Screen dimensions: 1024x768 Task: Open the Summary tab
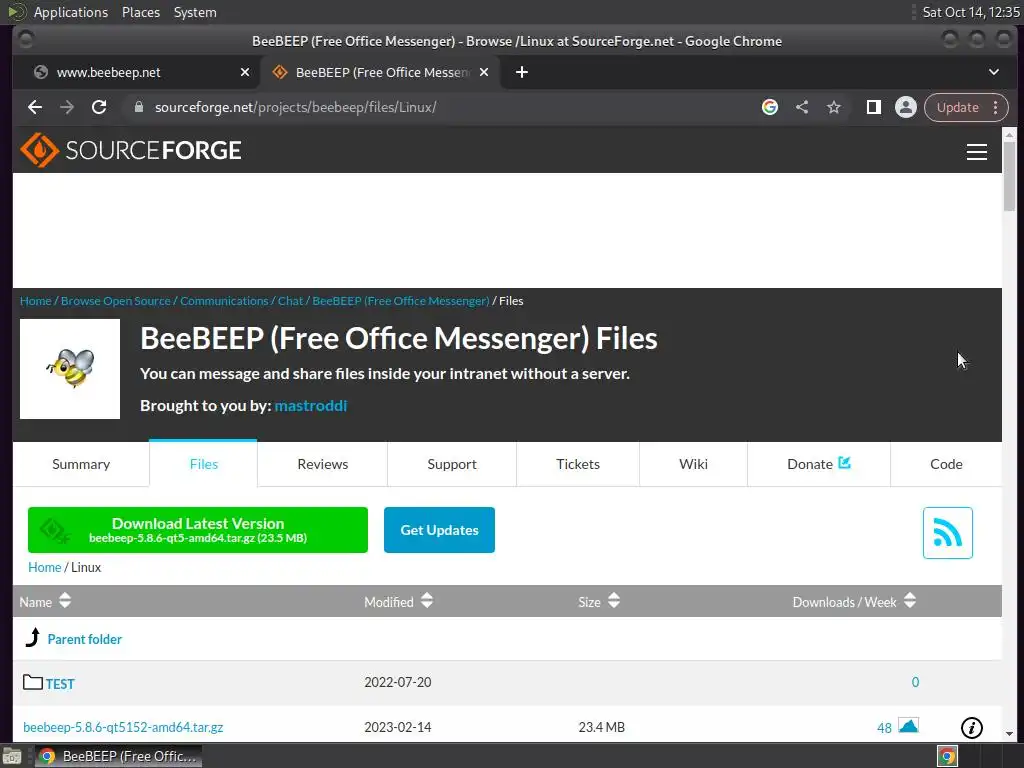[x=81, y=464]
